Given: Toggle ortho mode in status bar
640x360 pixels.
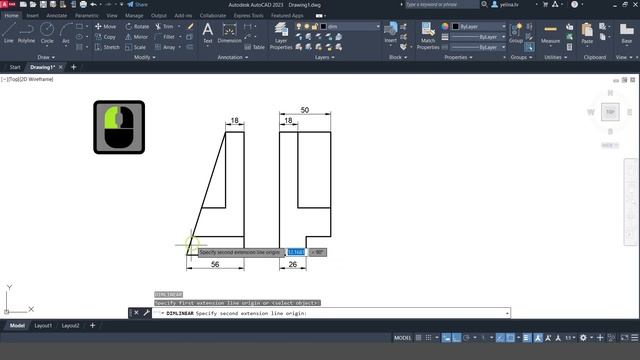Looking at the screenshot, I should (x=456, y=338).
